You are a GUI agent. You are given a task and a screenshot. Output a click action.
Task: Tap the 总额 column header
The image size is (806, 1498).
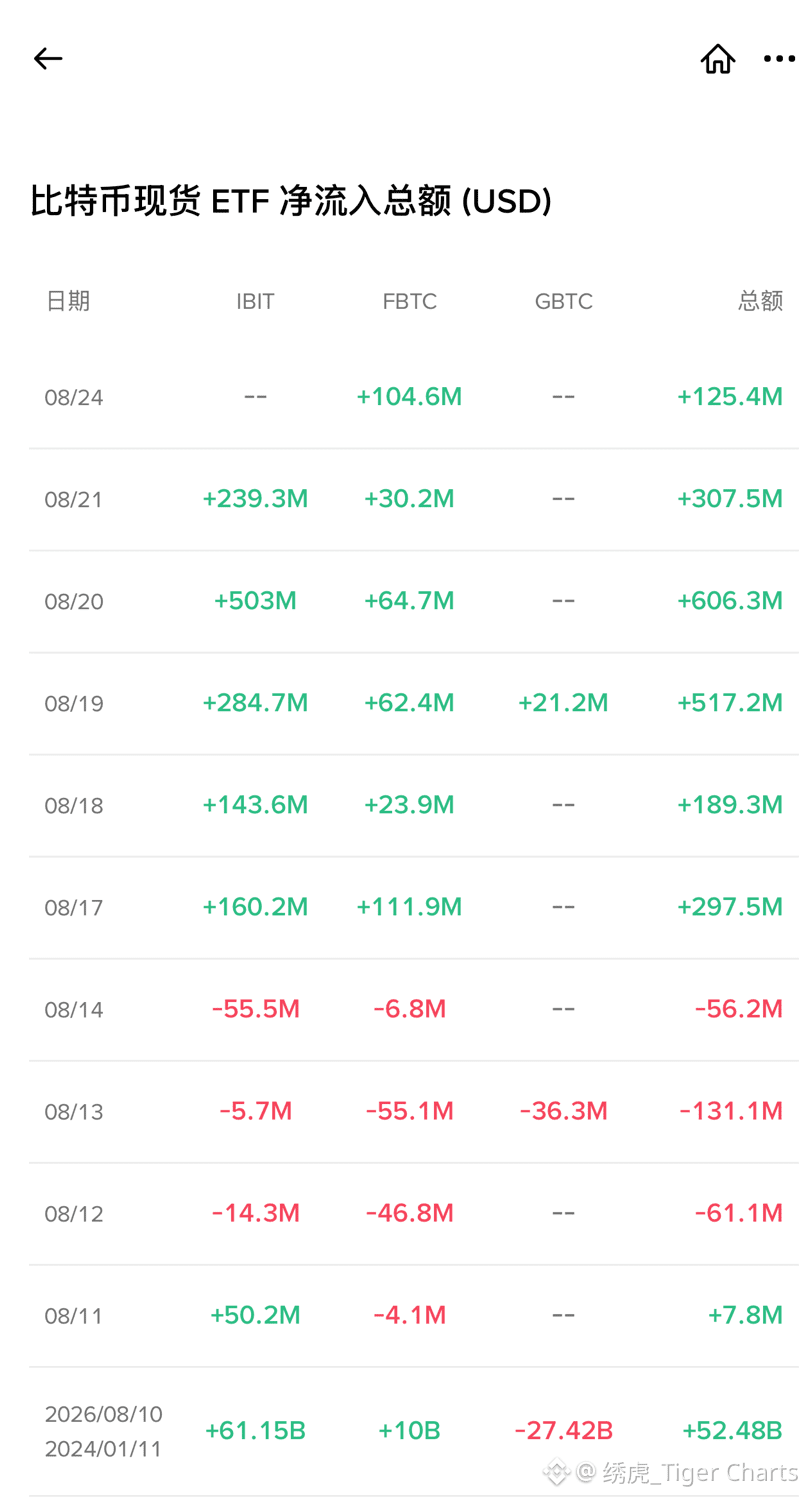coord(760,301)
